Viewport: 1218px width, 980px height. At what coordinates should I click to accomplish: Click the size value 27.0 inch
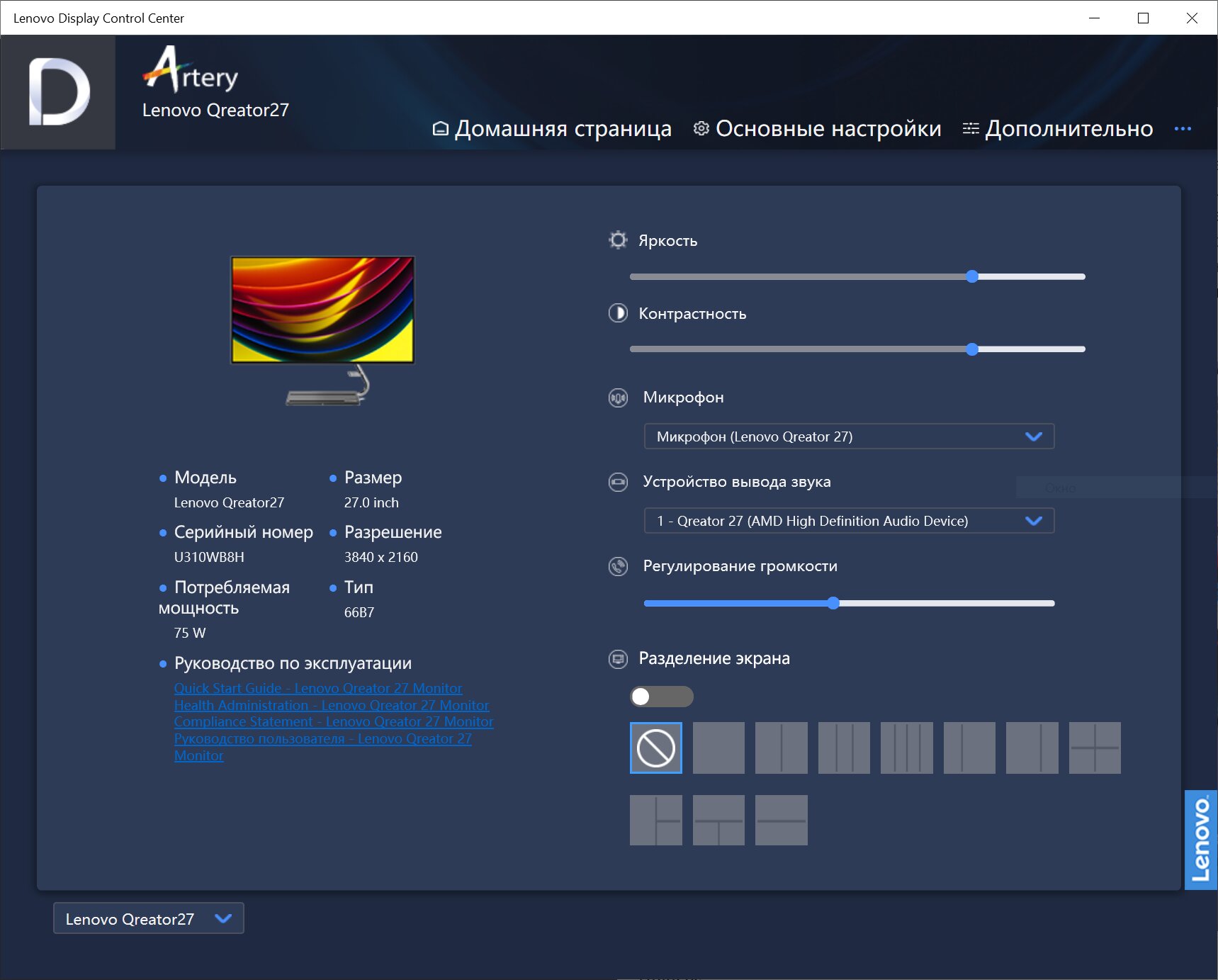click(371, 502)
